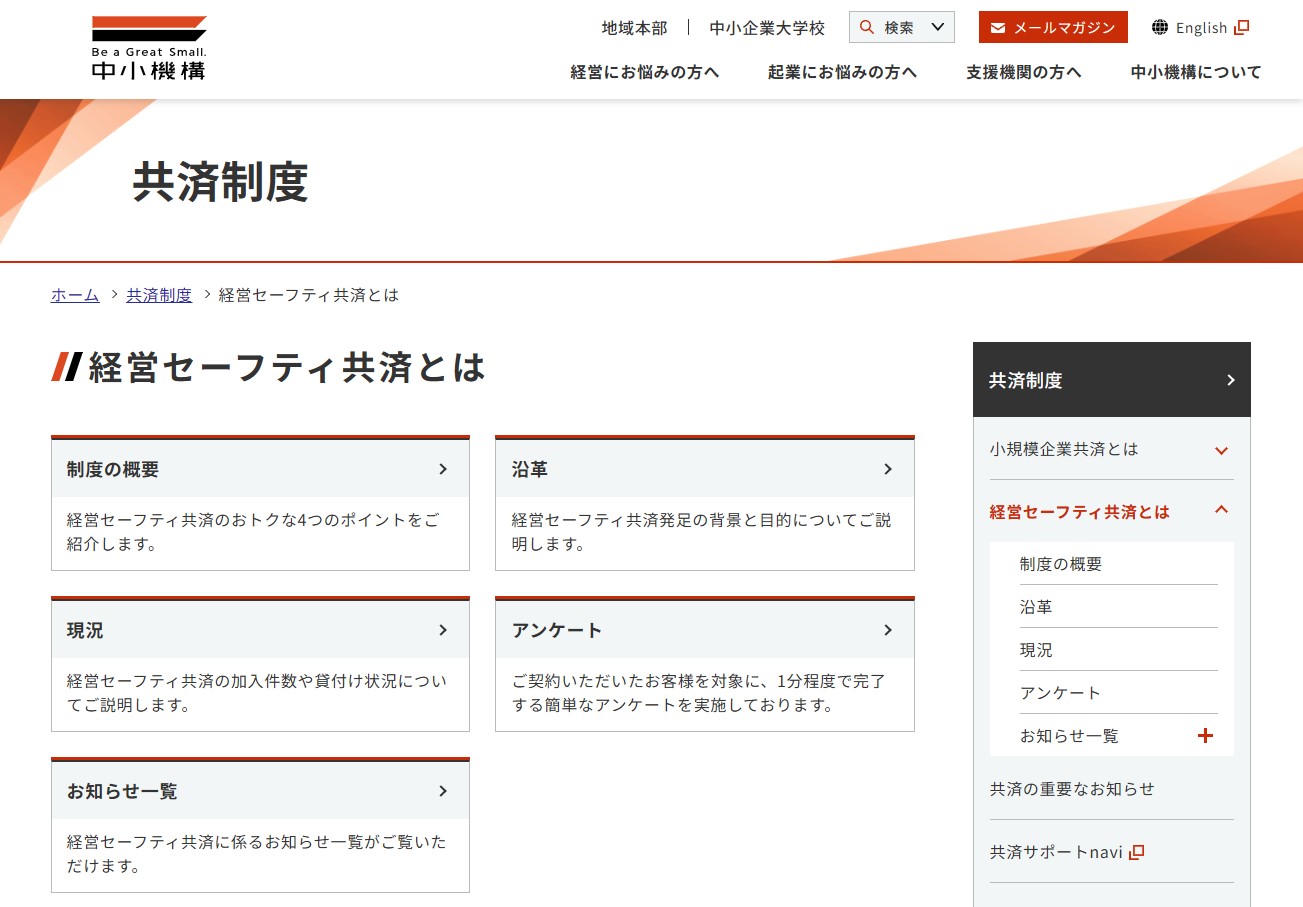Open the 経営にお悩みの方へ menu

[x=645, y=72]
